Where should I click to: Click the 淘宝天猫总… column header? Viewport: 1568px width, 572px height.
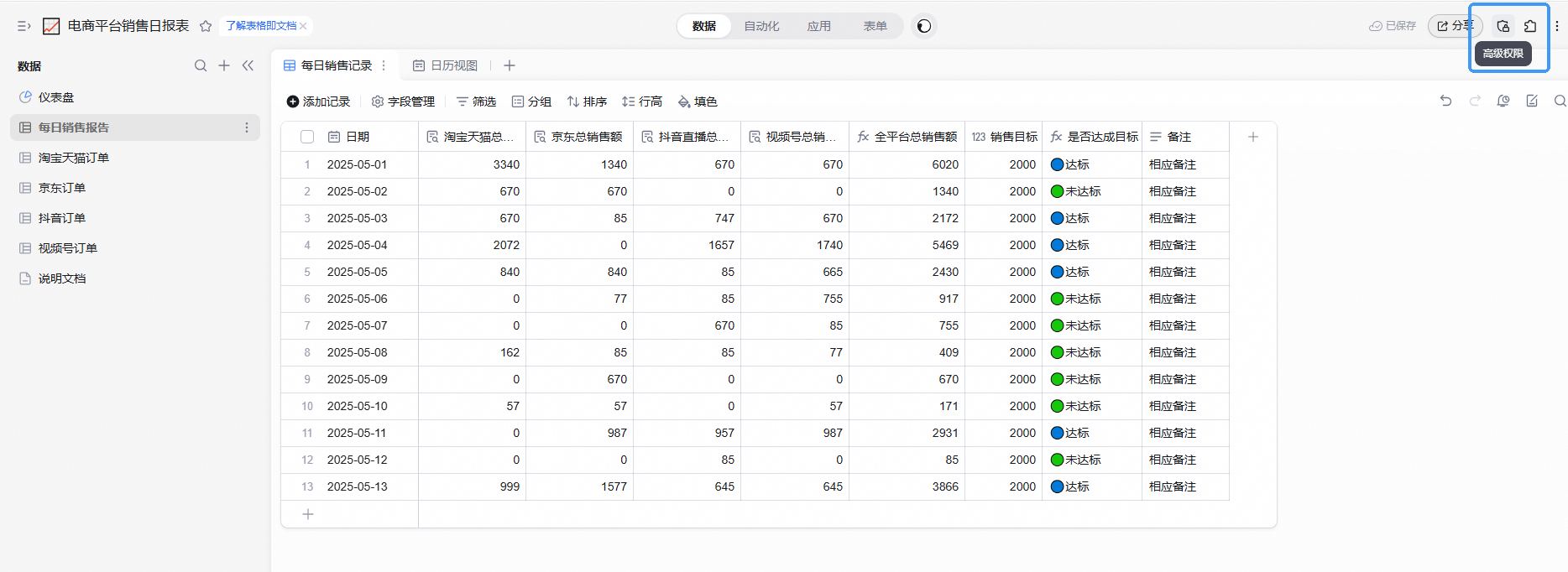tap(472, 137)
